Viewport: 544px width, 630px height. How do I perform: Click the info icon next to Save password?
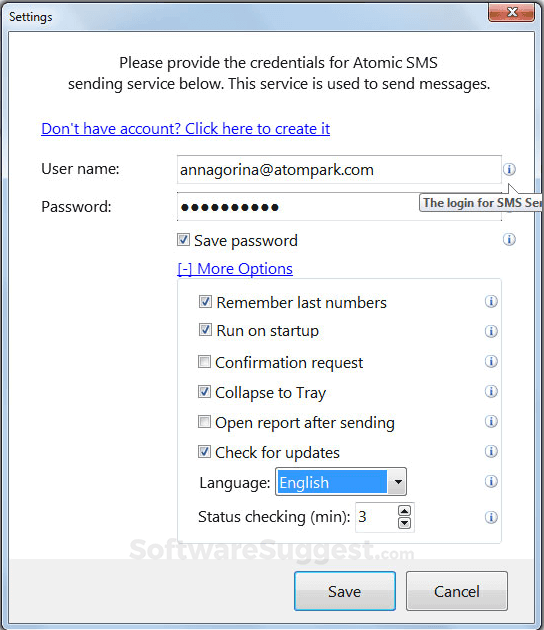[x=509, y=239]
